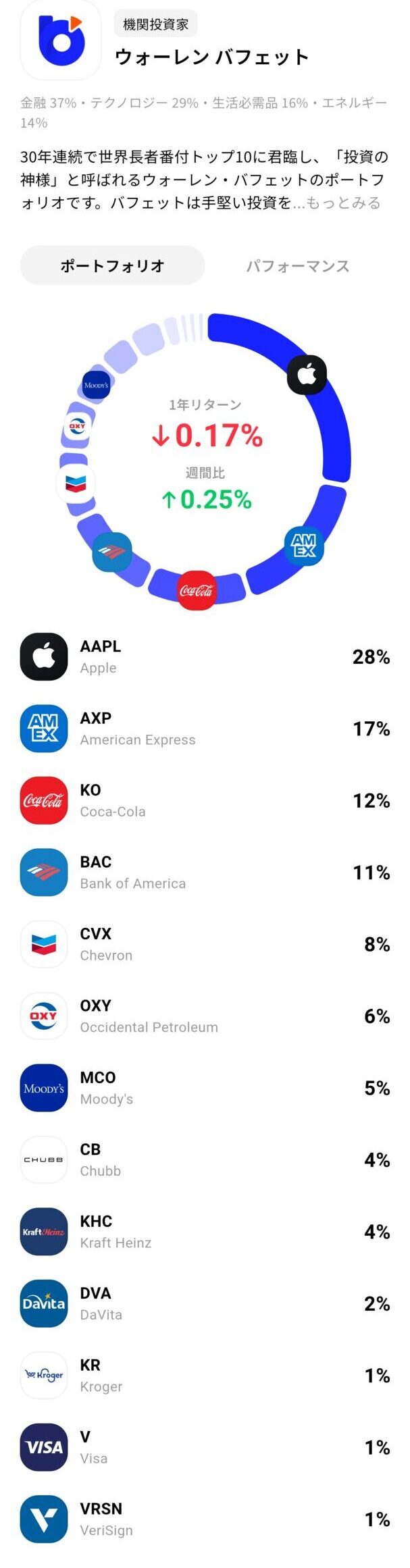This screenshot has height=1568, width=410.
Task: Select the ポートフォリオ tab
Action: pyautogui.click(x=113, y=265)
